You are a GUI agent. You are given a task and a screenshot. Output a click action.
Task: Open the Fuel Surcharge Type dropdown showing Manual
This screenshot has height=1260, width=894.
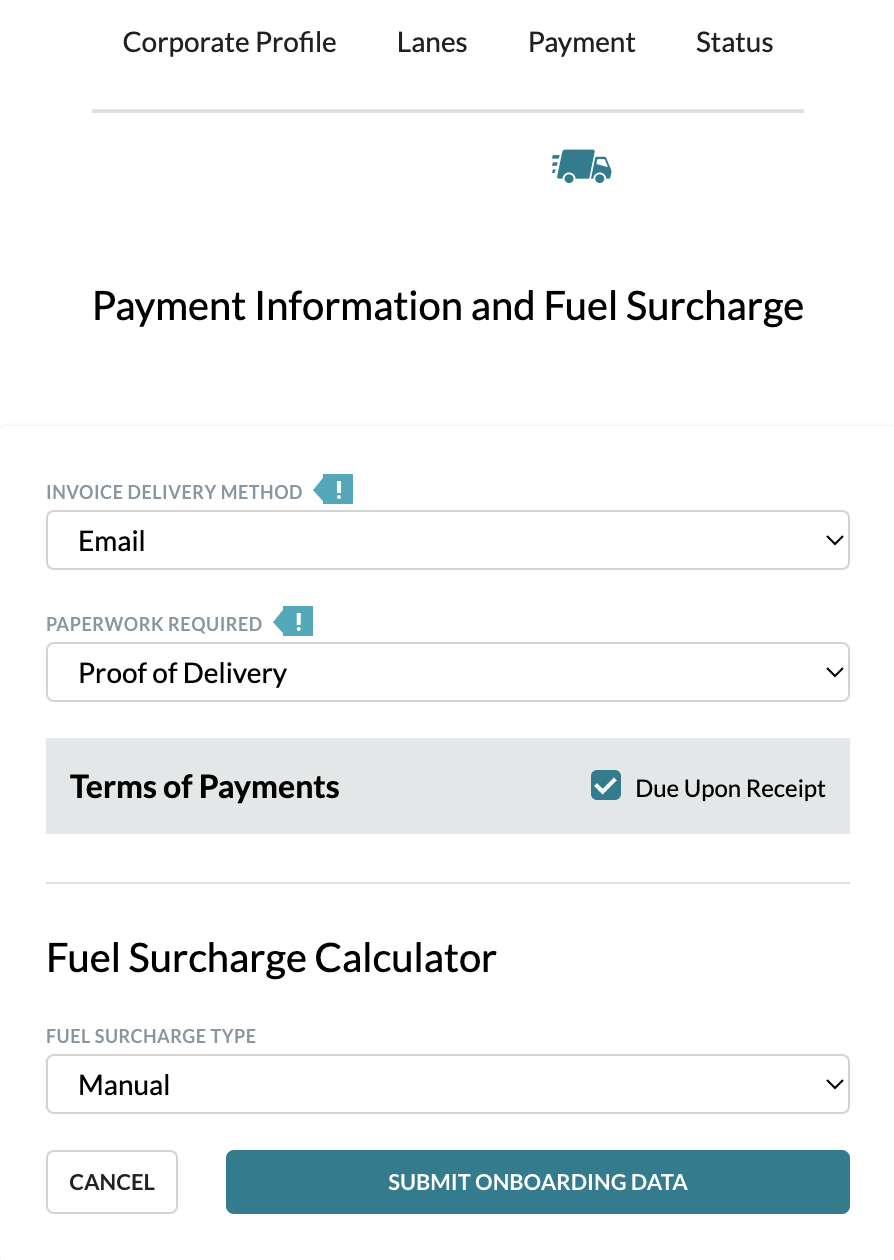click(x=448, y=1084)
